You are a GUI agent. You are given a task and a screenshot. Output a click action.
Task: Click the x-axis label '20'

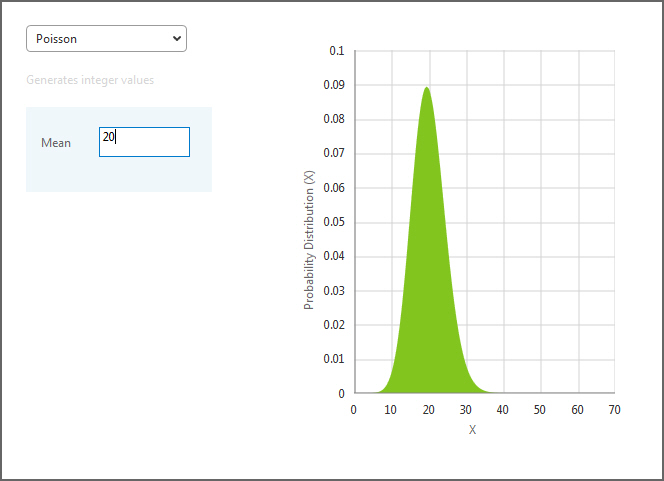429,410
